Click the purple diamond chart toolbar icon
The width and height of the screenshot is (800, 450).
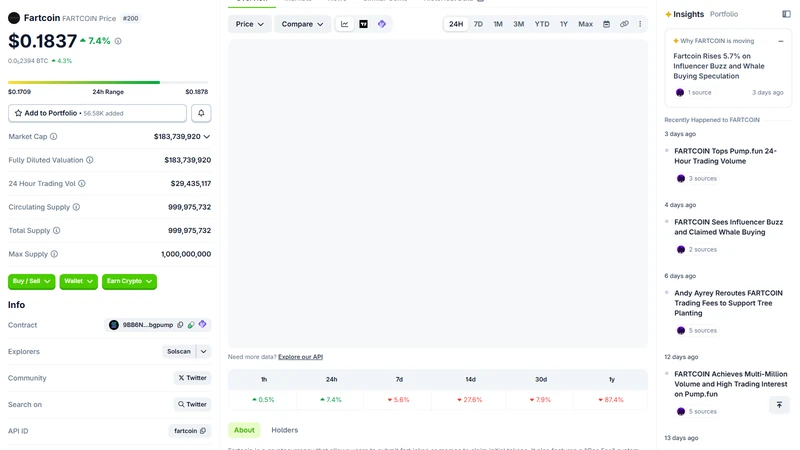coord(382,24)
